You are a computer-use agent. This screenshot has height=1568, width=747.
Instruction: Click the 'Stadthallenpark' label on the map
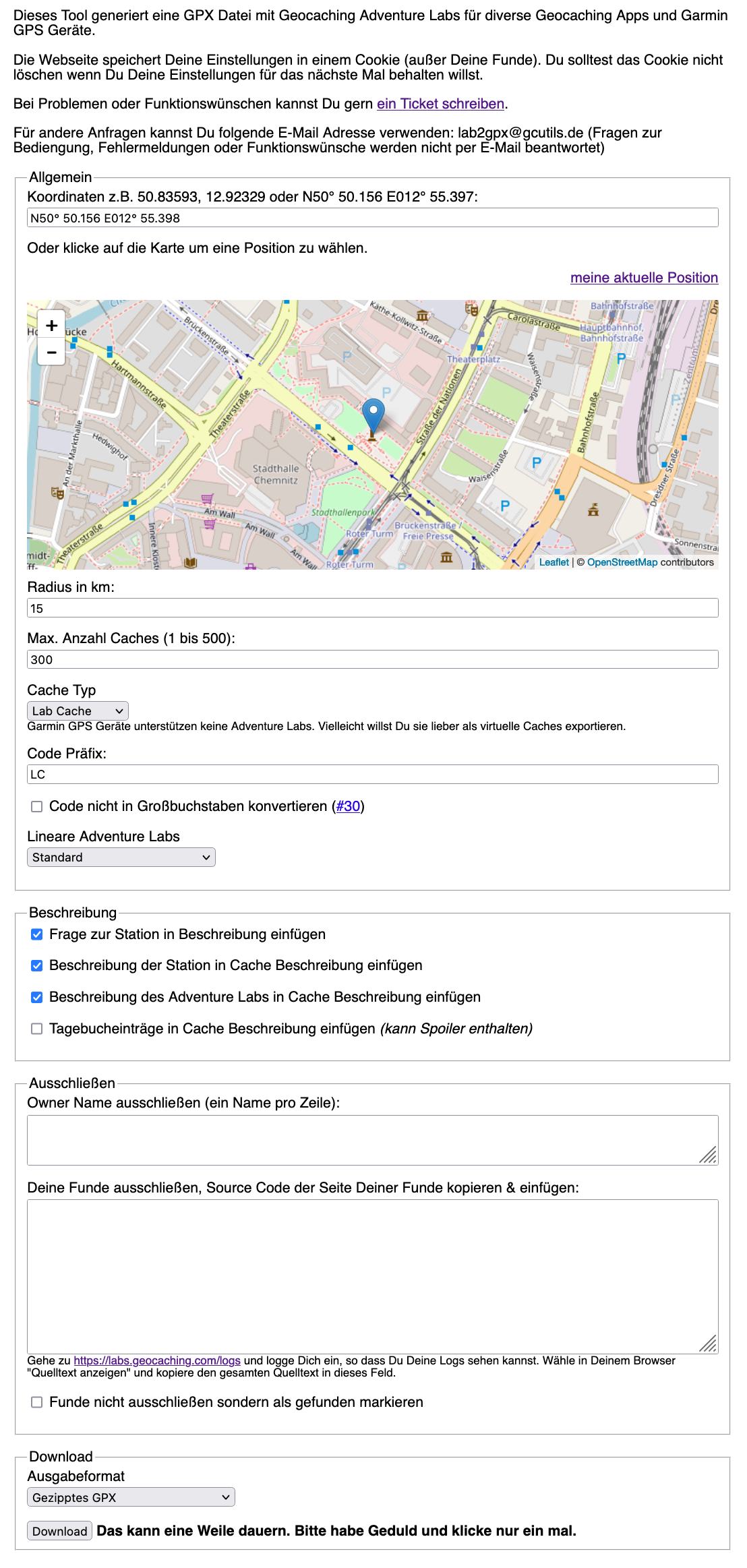coord(343,512)
